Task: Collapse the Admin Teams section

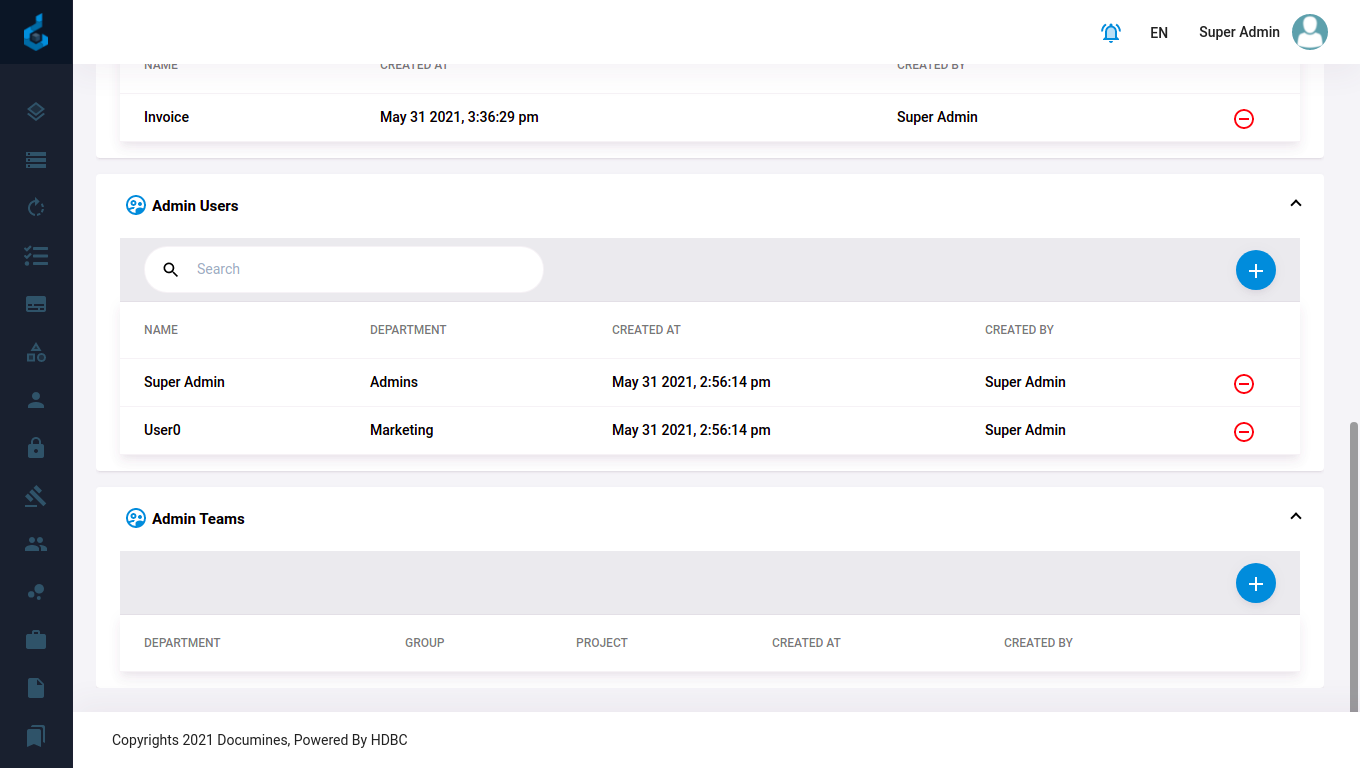Action: pyautogui.click(x=1295, y=517)
